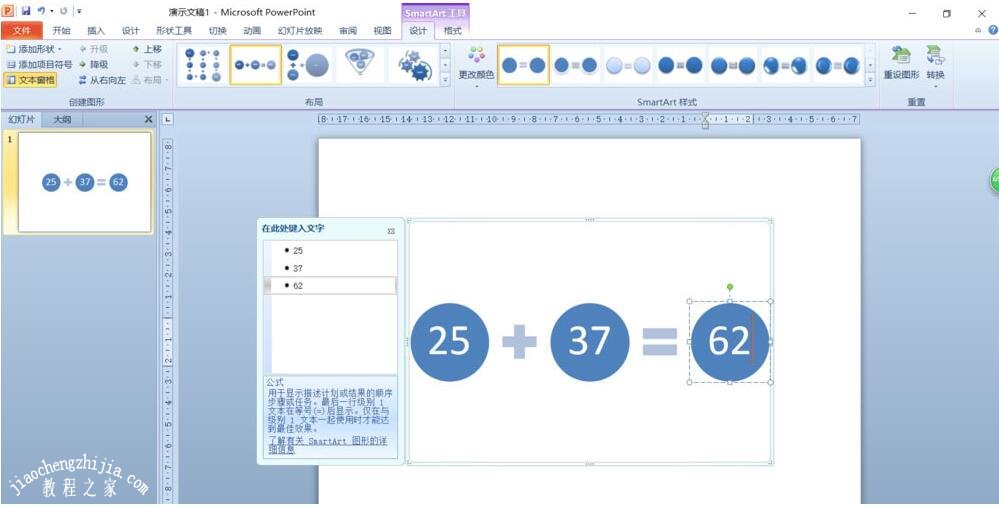Click the 更改颜色 change colors icon
This screenshot has width=999, height=506.
point(476,65)
